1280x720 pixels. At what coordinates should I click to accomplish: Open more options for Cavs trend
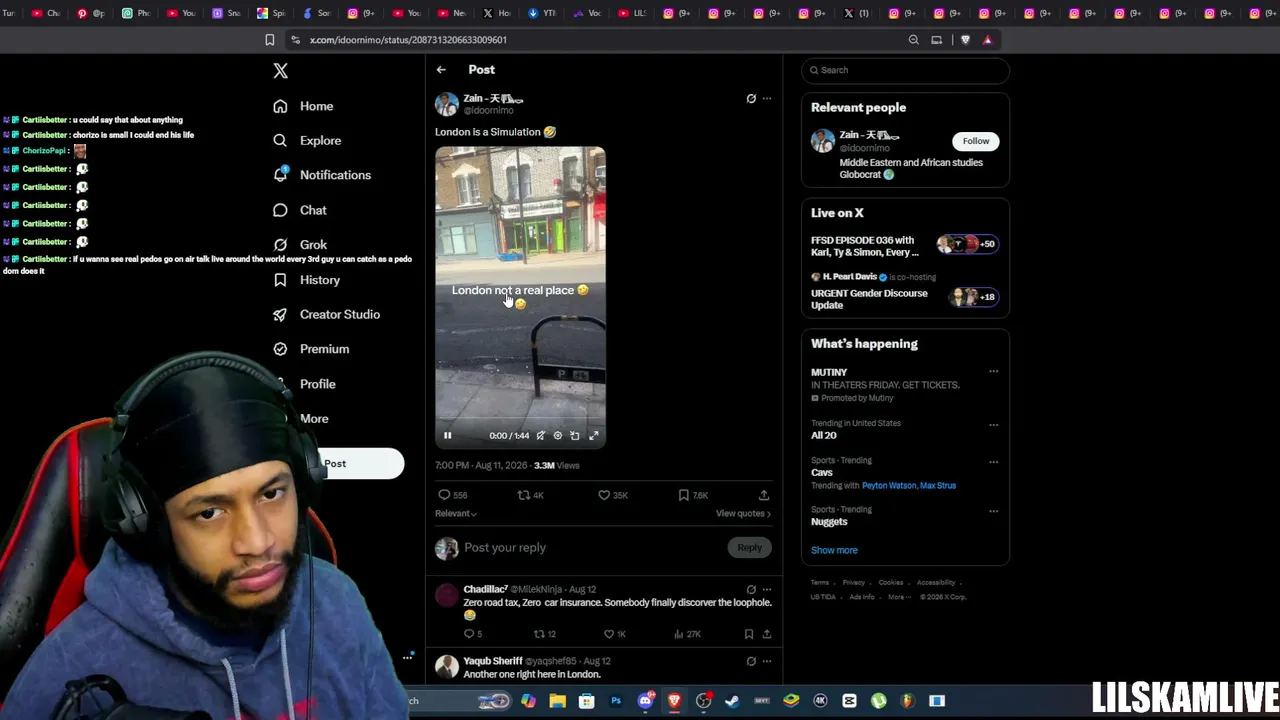pos(993,461)
